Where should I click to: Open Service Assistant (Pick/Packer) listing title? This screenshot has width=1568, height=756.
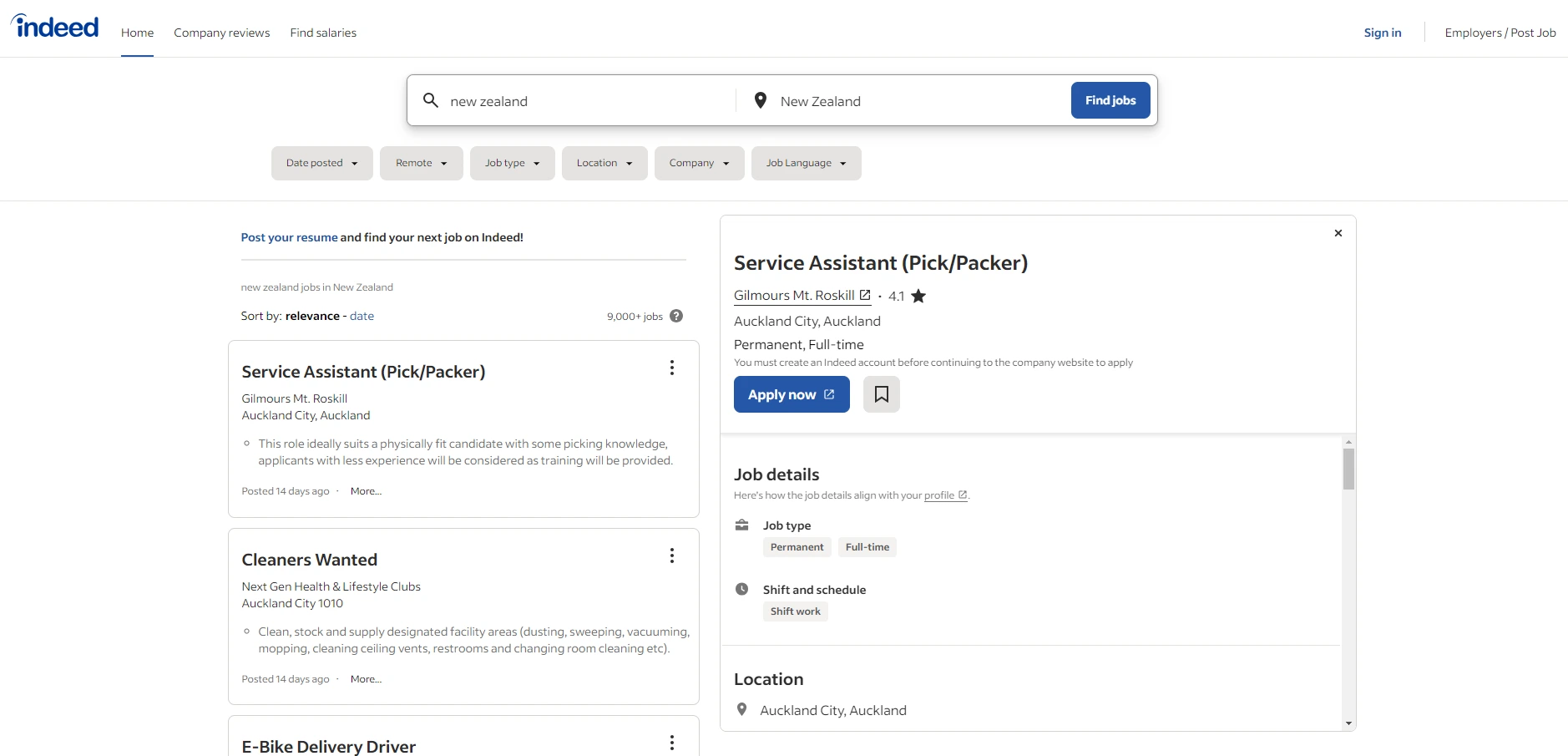click(363, 372)
